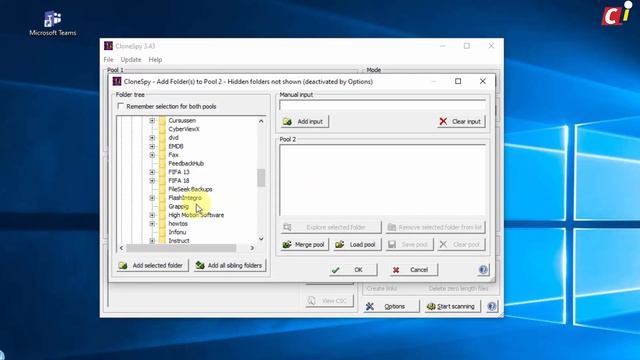Click the Fax folder icon
The image size is (640, 360).
[x=162, y=155]
